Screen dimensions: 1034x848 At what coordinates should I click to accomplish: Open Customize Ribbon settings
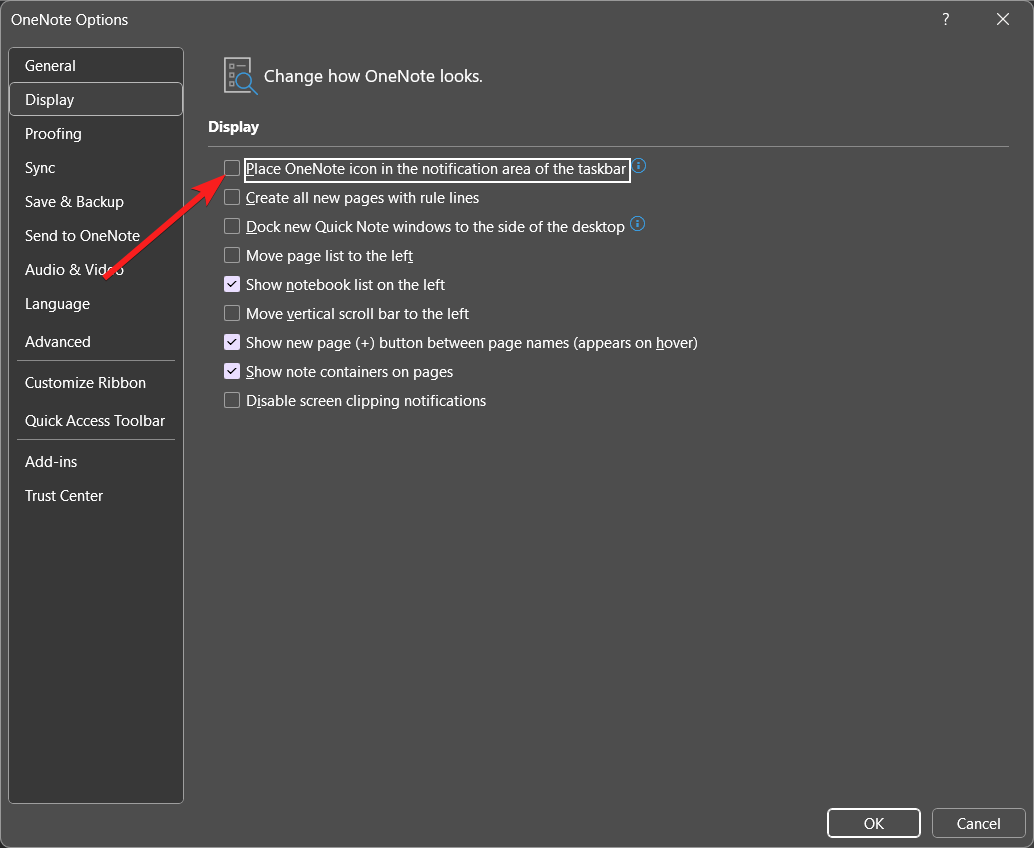96,382
